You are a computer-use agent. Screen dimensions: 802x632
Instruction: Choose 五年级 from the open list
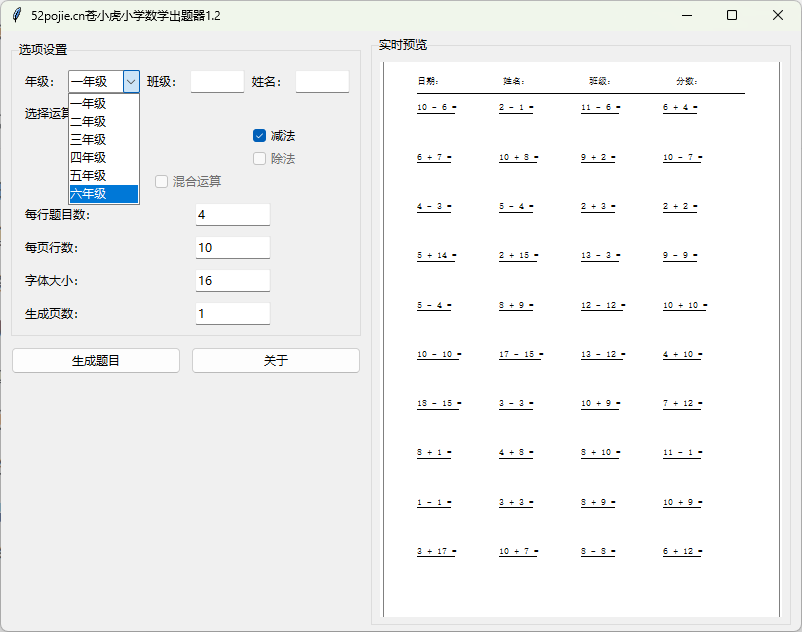click(x=103, y=176)
